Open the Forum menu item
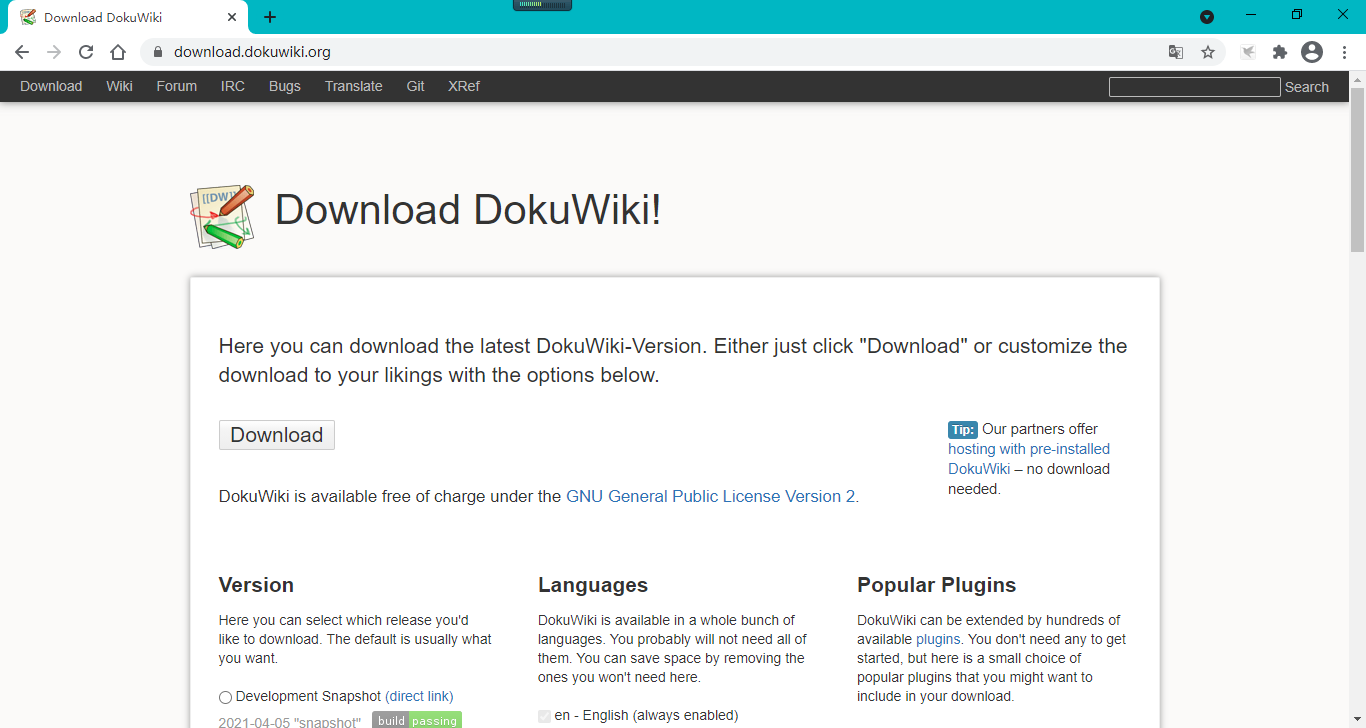This screenshot has width=1366, height=728. point(176,86)
